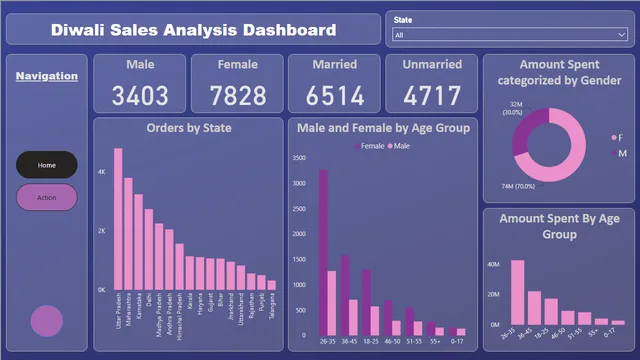Screen dimensions: 640x360
Task: Select the Male card value 3403
Action: [x=140, y=96]
